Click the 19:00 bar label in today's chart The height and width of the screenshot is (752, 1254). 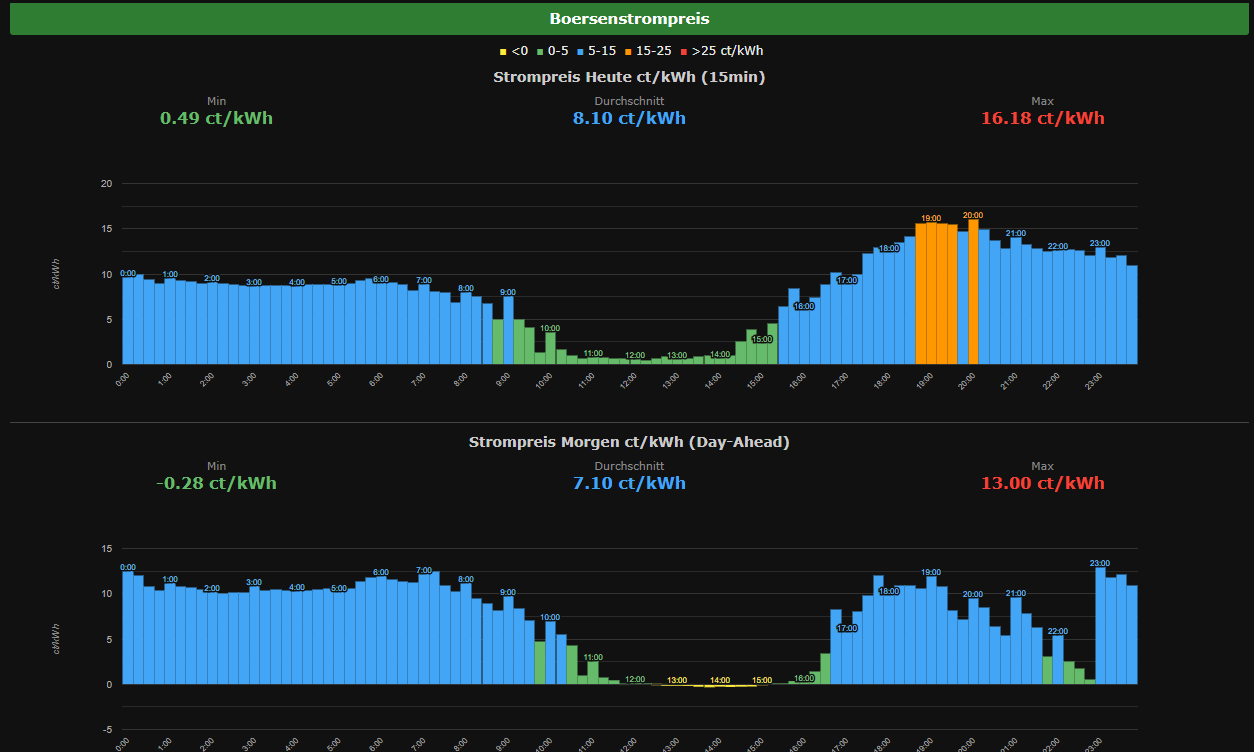click(x=930, y=218)
